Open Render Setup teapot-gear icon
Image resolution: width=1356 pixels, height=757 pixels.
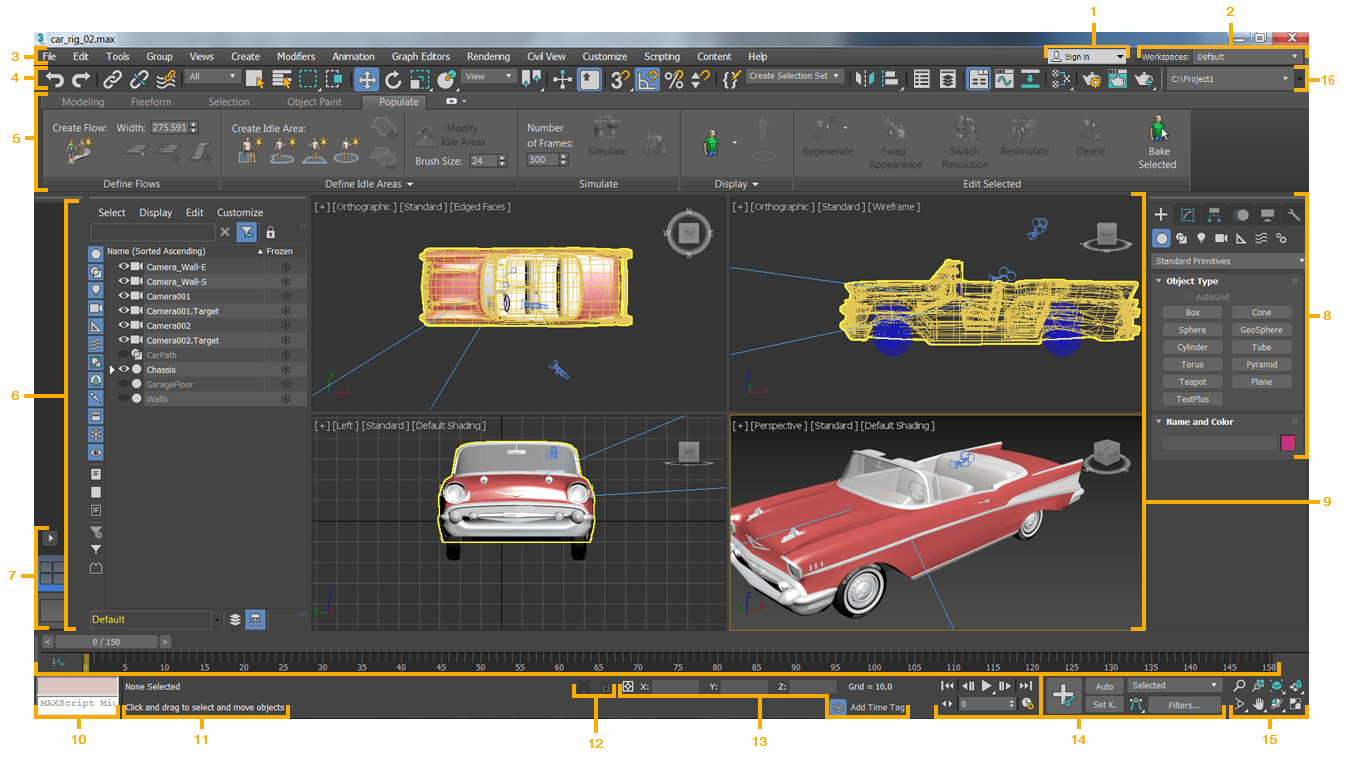pyautogui.click(x=1092, y=79)
